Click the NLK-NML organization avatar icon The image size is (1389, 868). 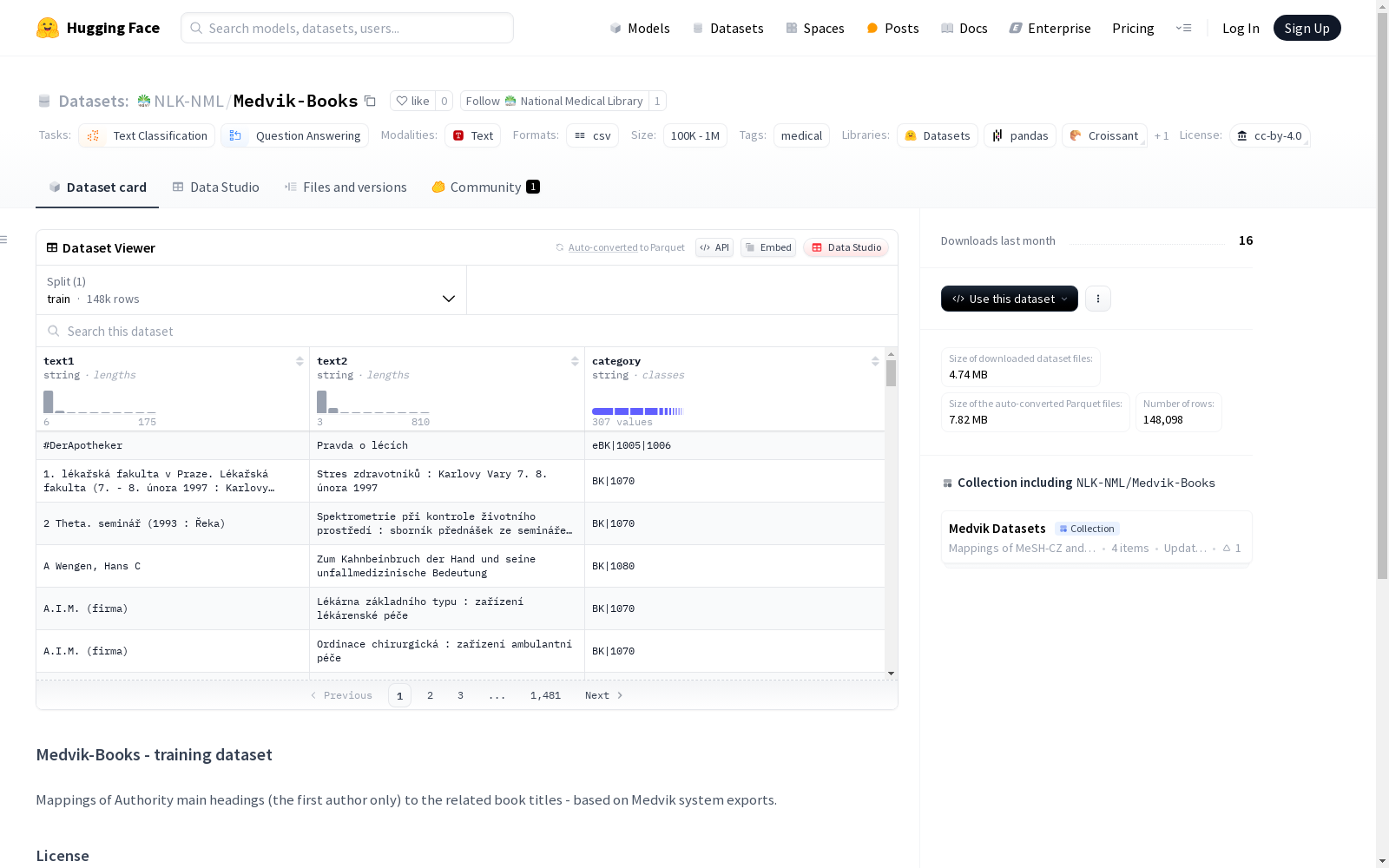pyautogui.click(x=144, y=101)
